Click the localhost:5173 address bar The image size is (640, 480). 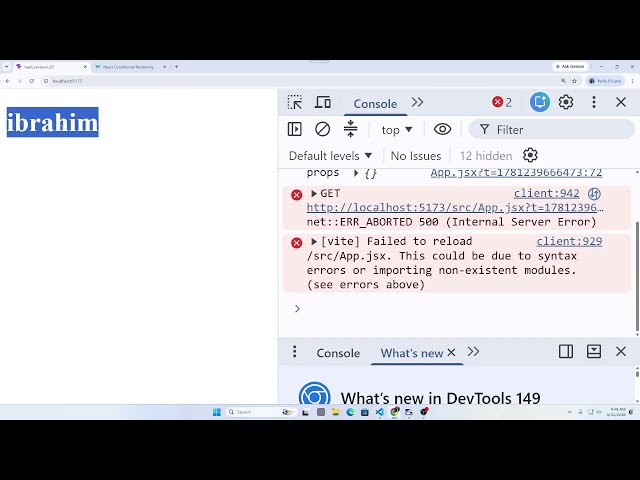pos(300,81)
